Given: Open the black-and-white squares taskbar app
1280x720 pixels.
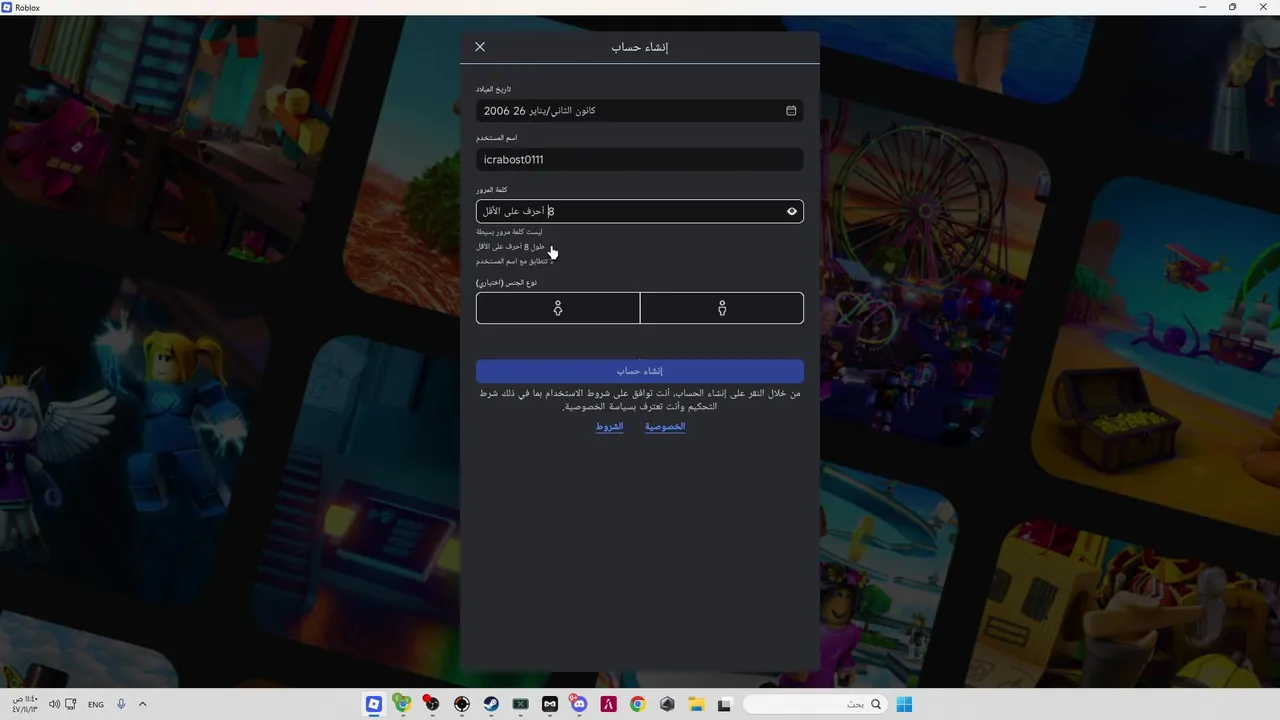Looking at the screenshot, I should pos(725,704).
